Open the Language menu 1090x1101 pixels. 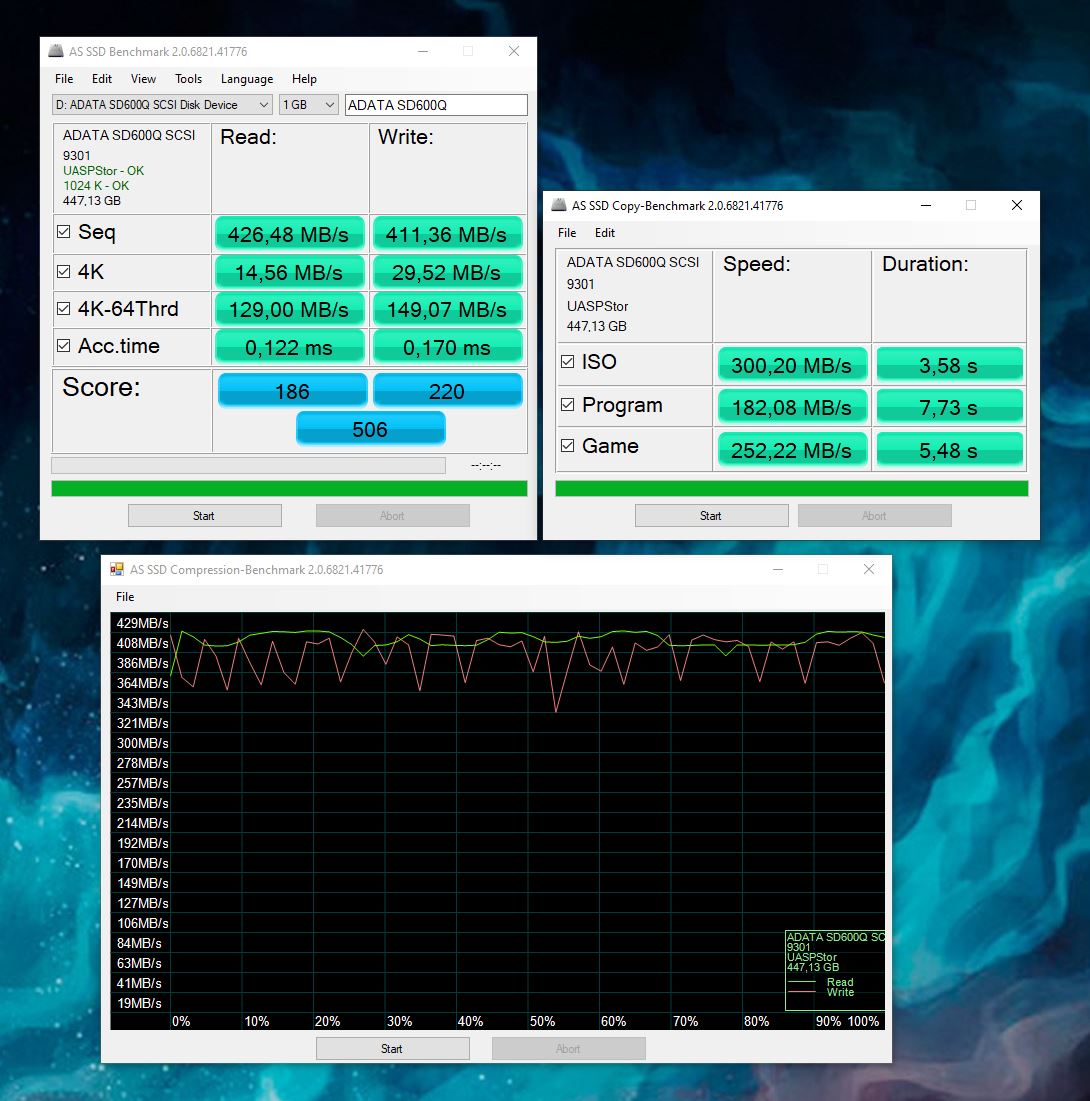tap(247, 79)
